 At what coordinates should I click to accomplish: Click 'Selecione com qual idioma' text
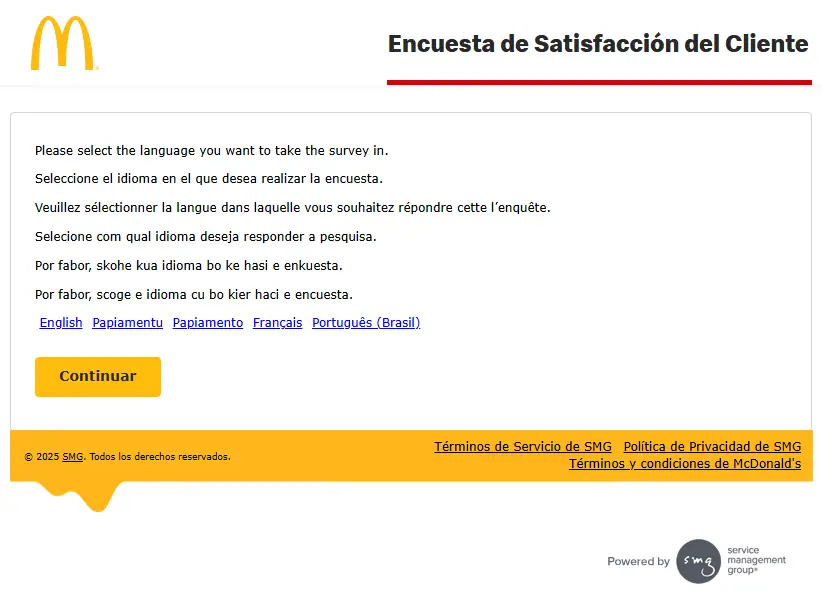206,237
